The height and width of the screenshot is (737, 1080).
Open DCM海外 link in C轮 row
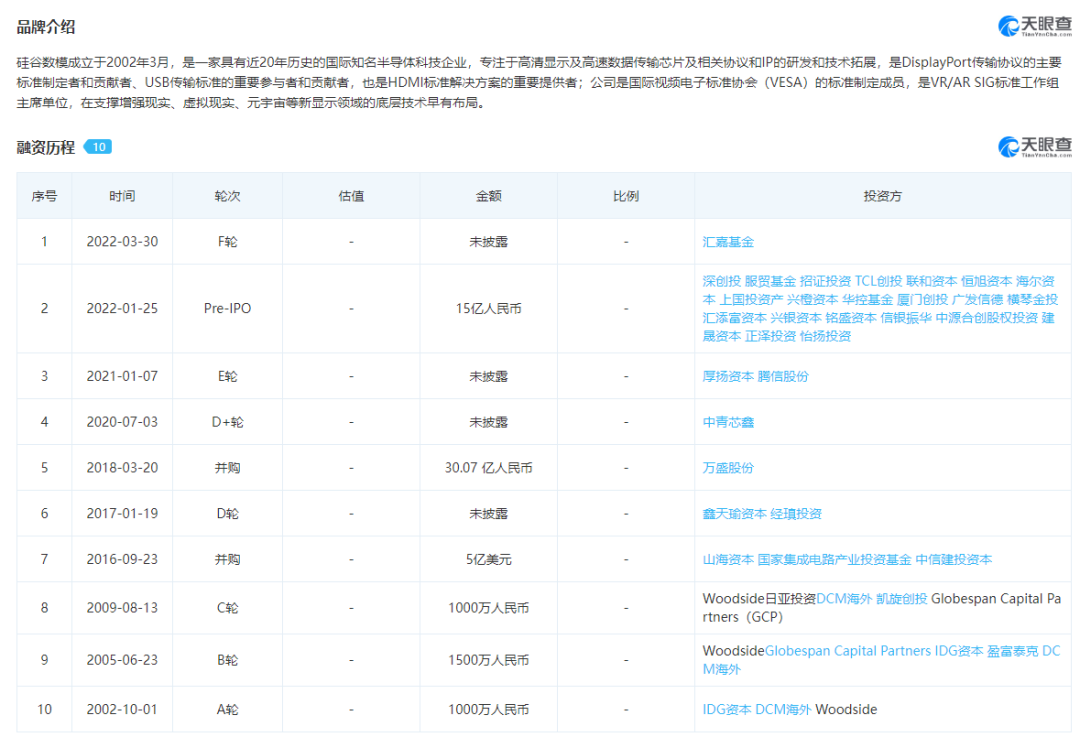844,599
